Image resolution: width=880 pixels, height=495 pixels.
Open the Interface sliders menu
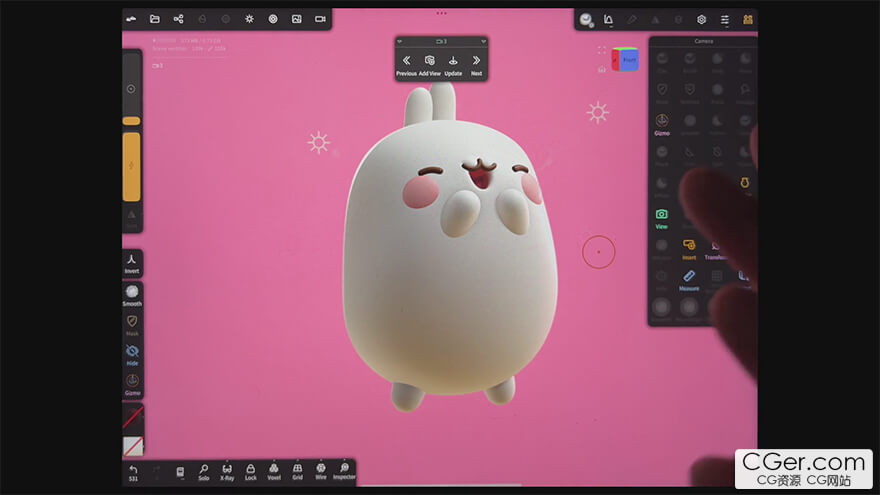(x=725, y=20)
